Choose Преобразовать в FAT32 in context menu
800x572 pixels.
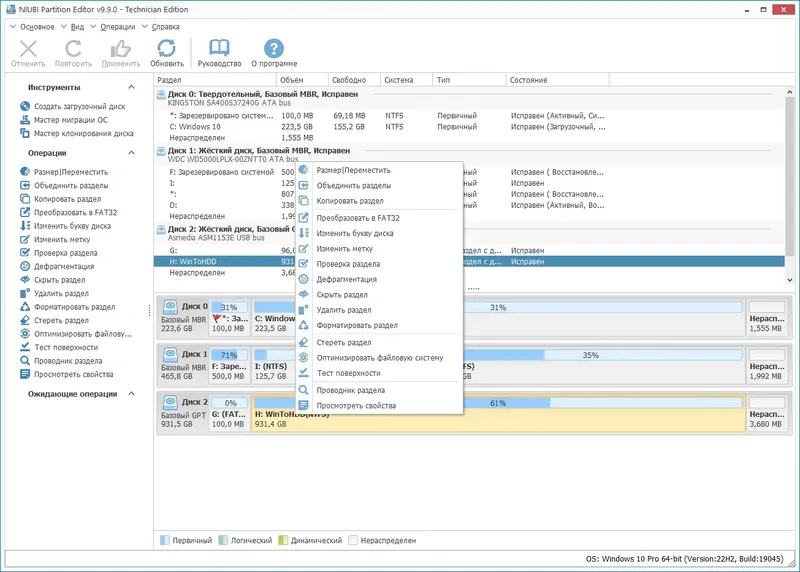[x=358, y=217]
